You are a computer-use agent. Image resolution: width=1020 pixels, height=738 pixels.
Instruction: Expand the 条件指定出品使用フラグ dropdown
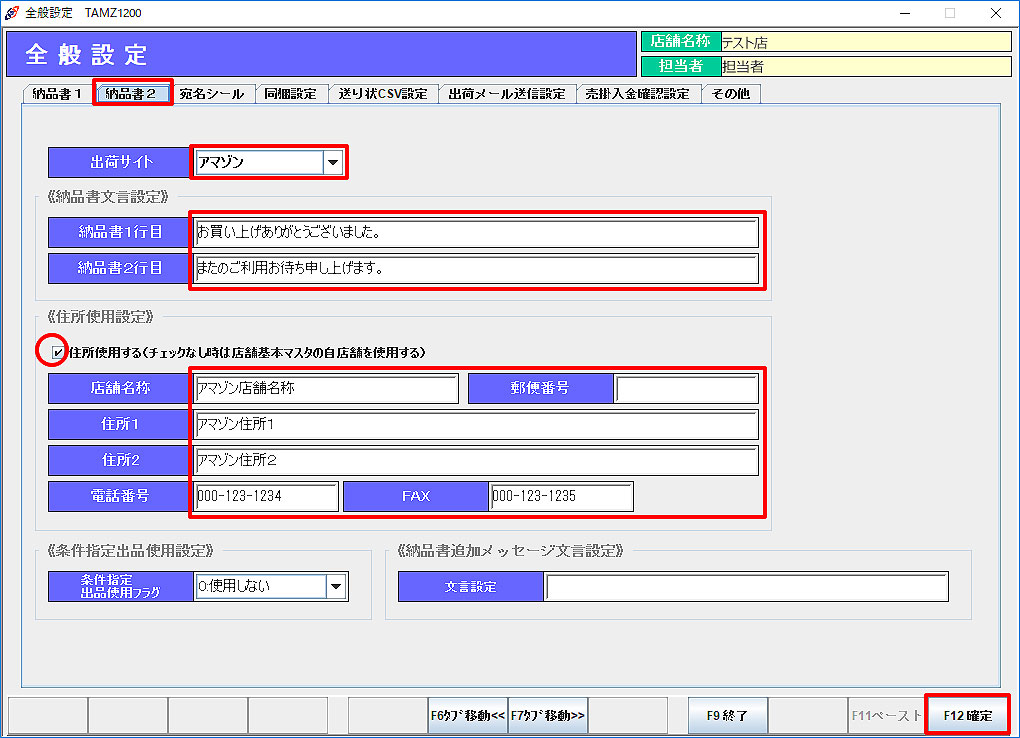point(336,587)
